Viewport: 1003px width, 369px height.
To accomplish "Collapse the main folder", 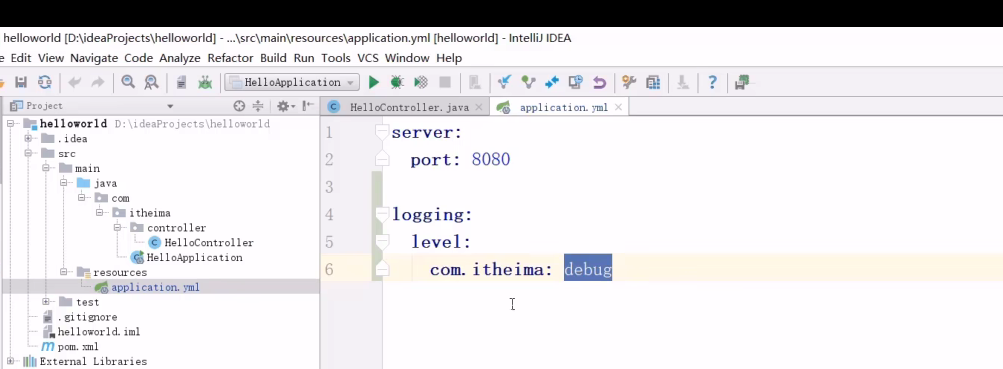I will pyautogui.click(x=46, y=168).
